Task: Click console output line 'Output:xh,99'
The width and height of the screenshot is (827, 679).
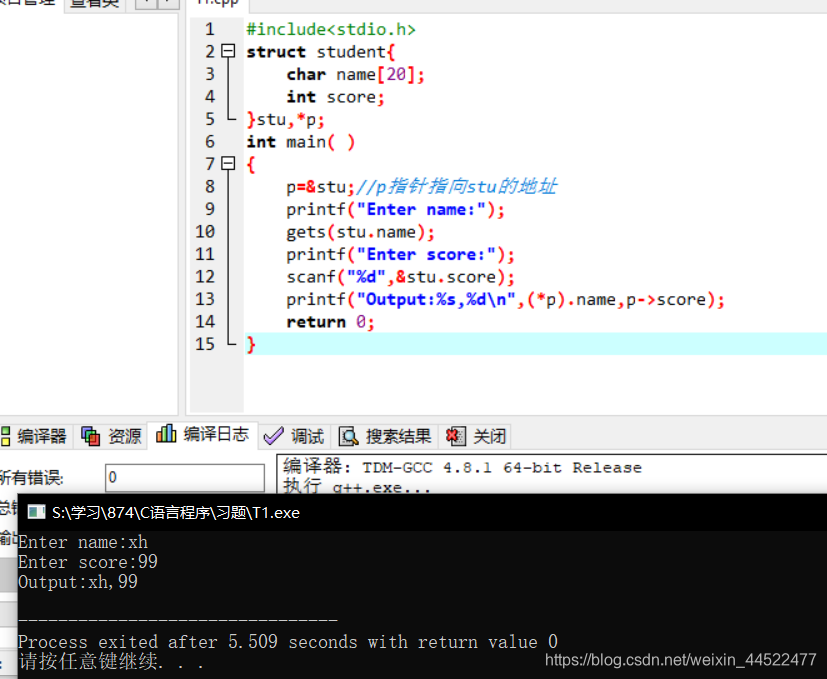Action: click(x=78, y=582)
